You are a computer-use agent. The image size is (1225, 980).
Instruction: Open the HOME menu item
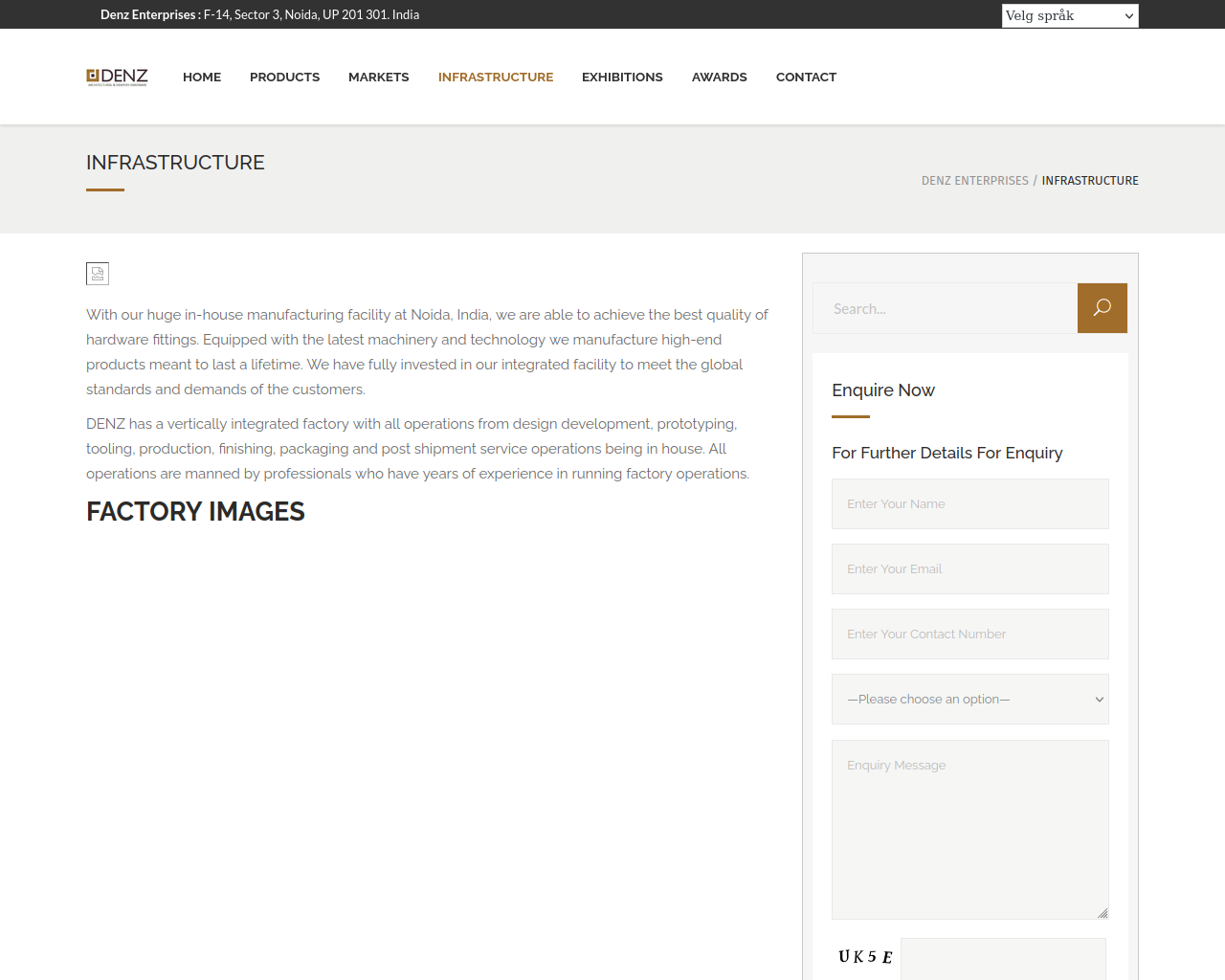pos(202,77)
